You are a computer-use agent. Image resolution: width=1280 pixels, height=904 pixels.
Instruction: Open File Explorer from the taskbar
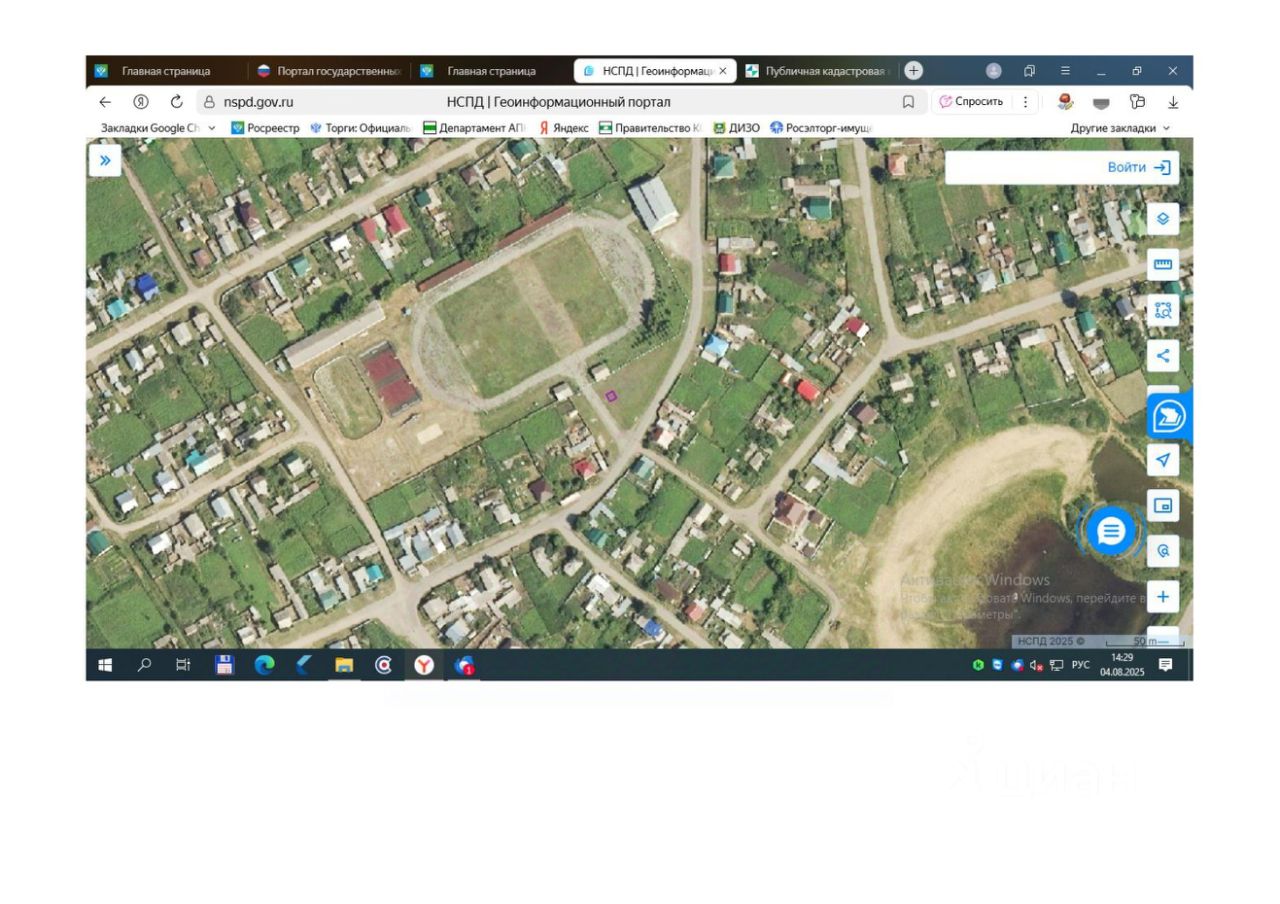click(x=344, y=665)
